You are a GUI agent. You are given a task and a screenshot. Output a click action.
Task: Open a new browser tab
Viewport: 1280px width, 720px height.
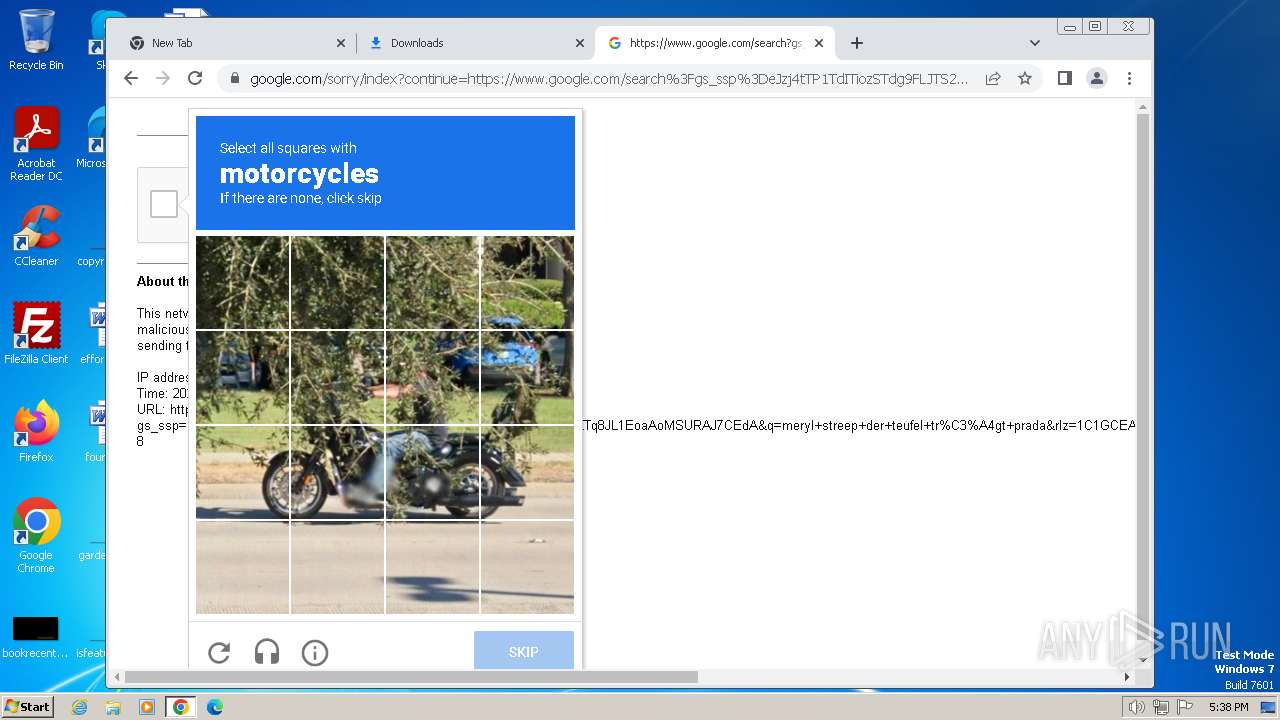click(x=857, y=43)
